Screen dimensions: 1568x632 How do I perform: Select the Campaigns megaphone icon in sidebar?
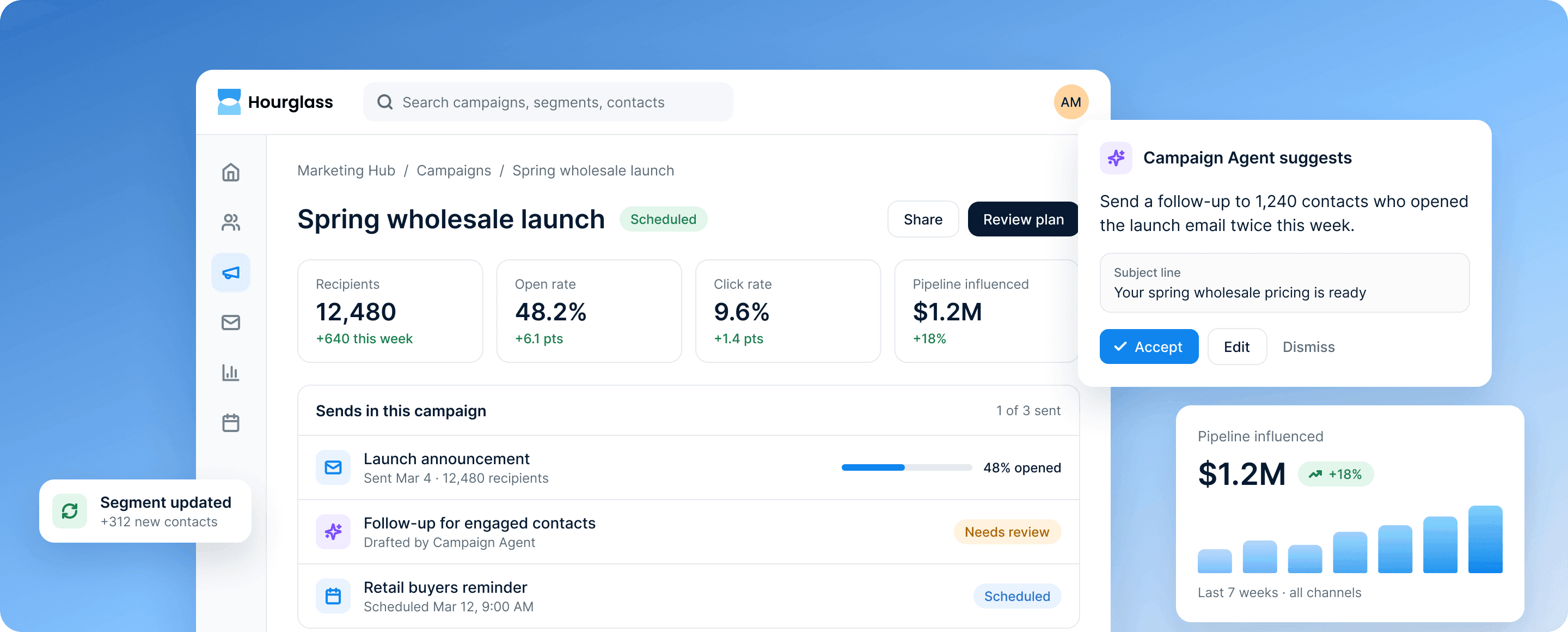[x=231, y=272]
